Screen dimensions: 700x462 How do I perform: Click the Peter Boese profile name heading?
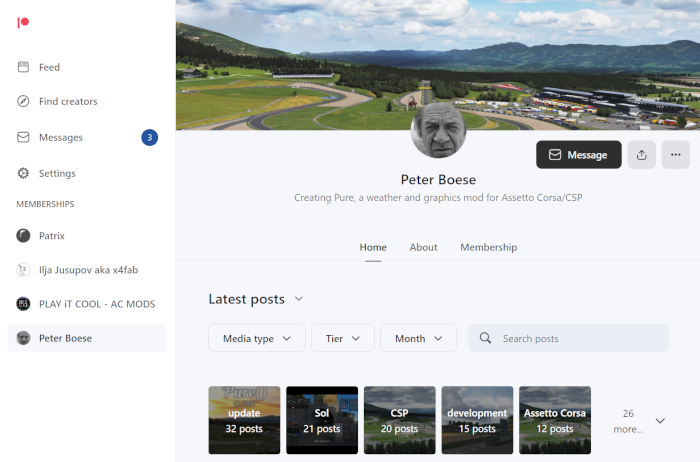coord(438,179)
